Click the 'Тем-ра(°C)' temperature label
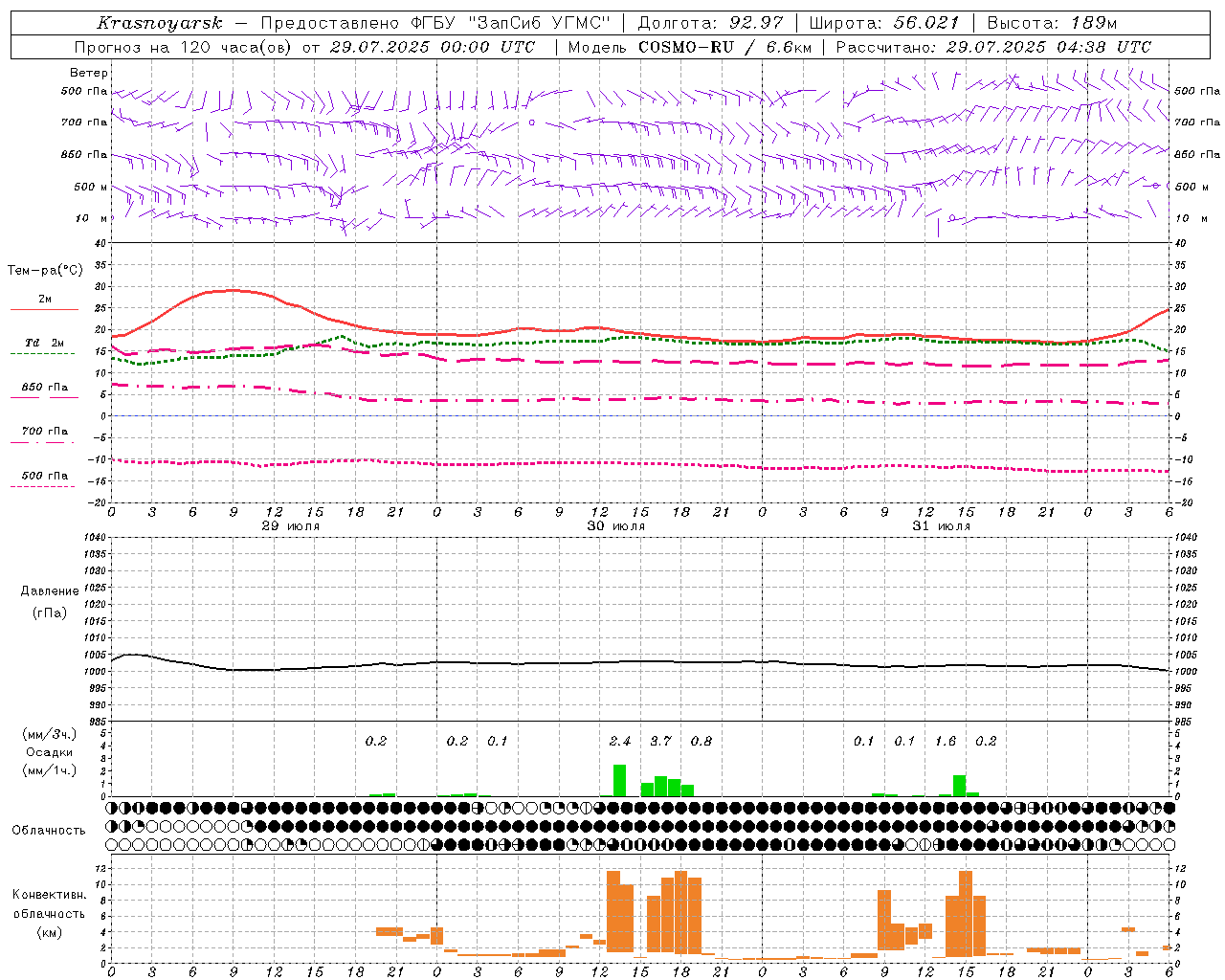This screenshot has width=1225, height=980. point(46,271)
